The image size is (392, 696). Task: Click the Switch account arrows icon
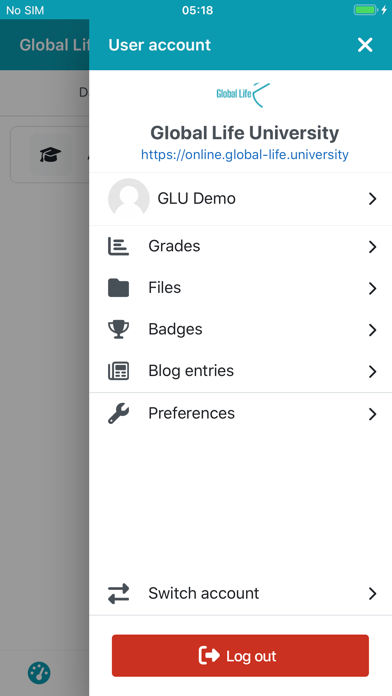119,593
